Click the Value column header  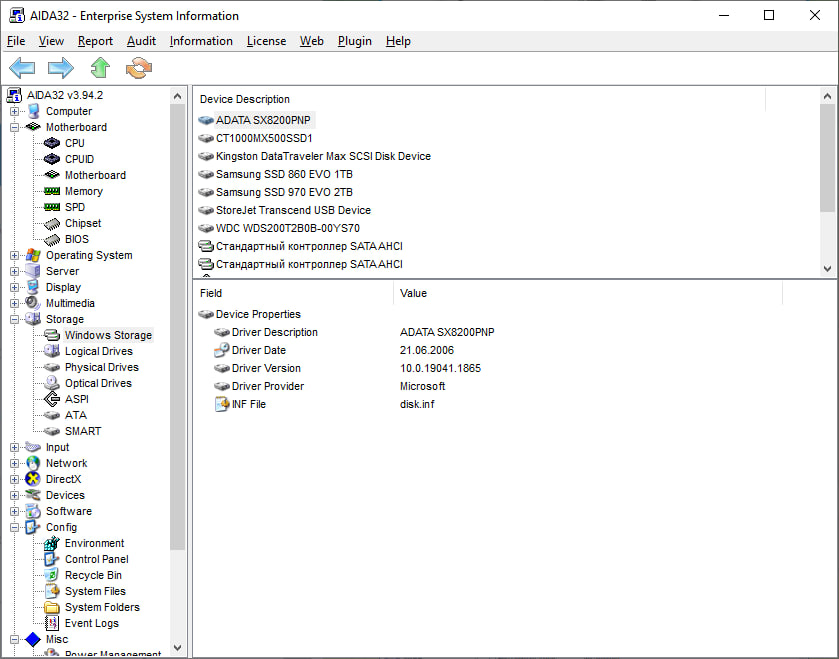click(x=588, y=293)
